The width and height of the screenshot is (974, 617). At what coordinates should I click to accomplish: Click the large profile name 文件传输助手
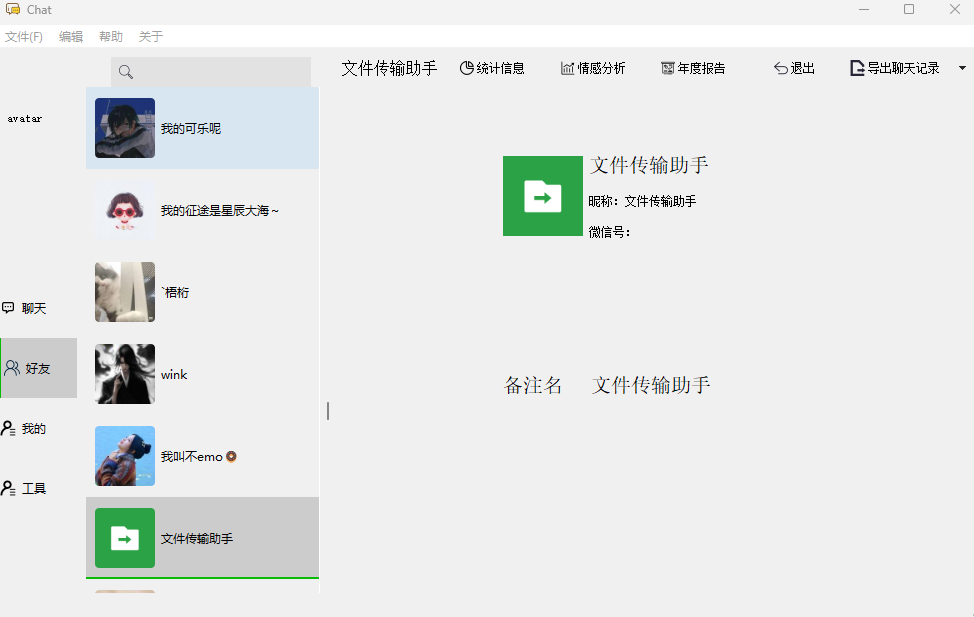(x=649, y=165)
